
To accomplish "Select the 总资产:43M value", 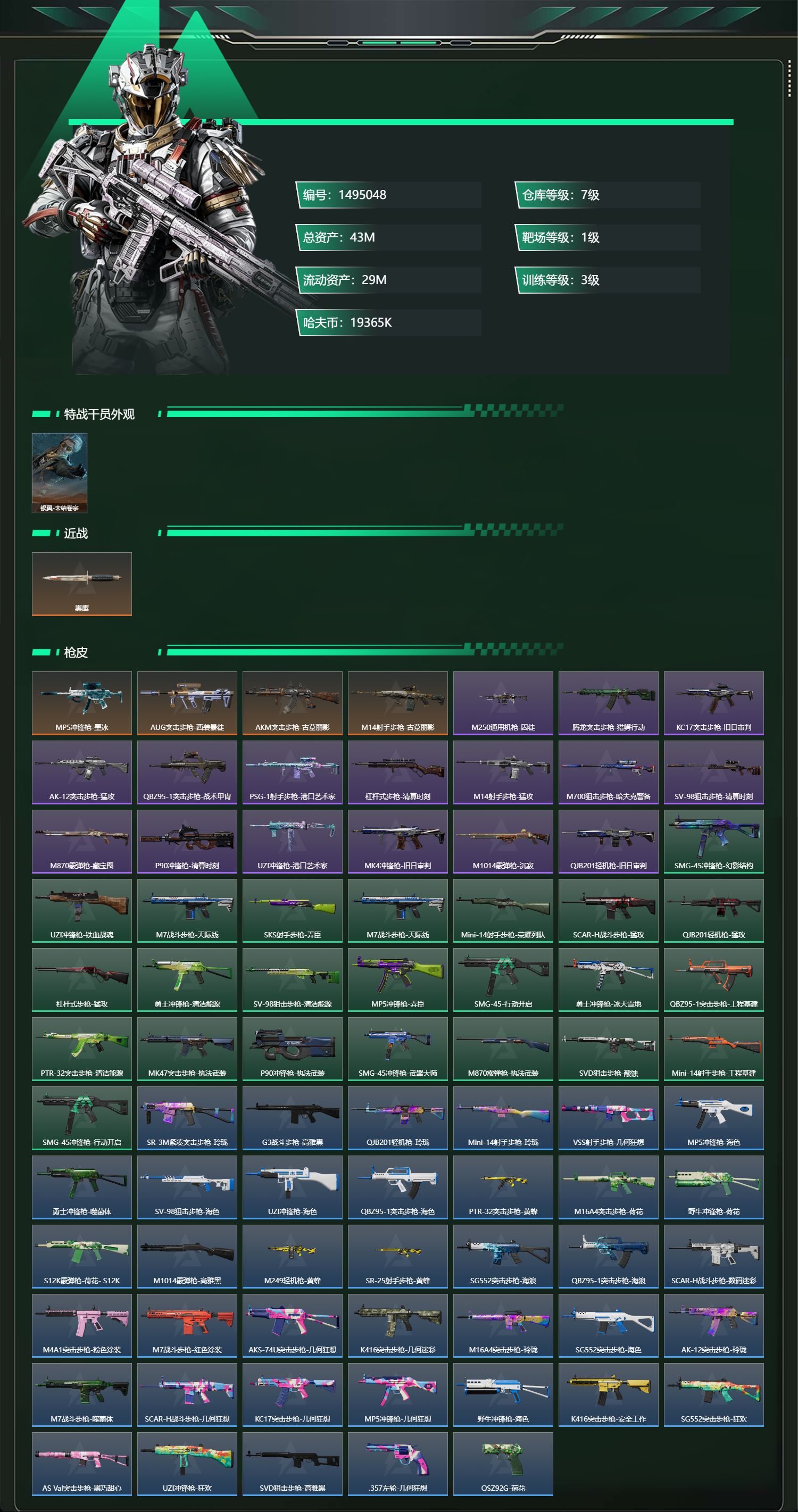I will click(x=388, y=237).
